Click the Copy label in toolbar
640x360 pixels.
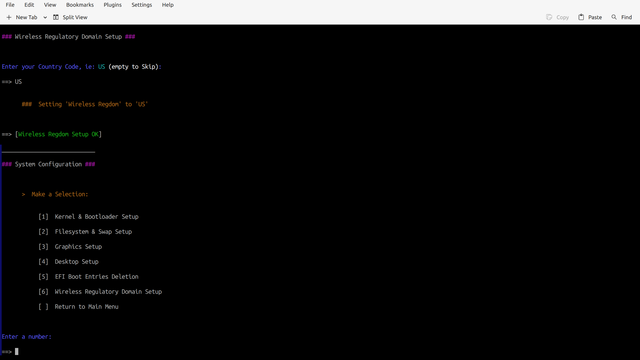[562, 17]
